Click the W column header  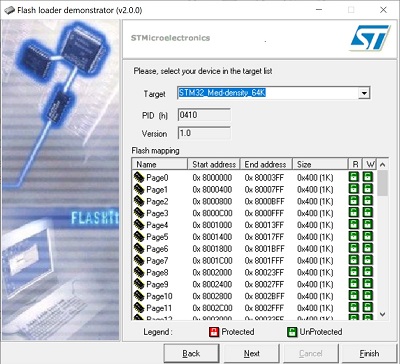[x=369, y=164]
